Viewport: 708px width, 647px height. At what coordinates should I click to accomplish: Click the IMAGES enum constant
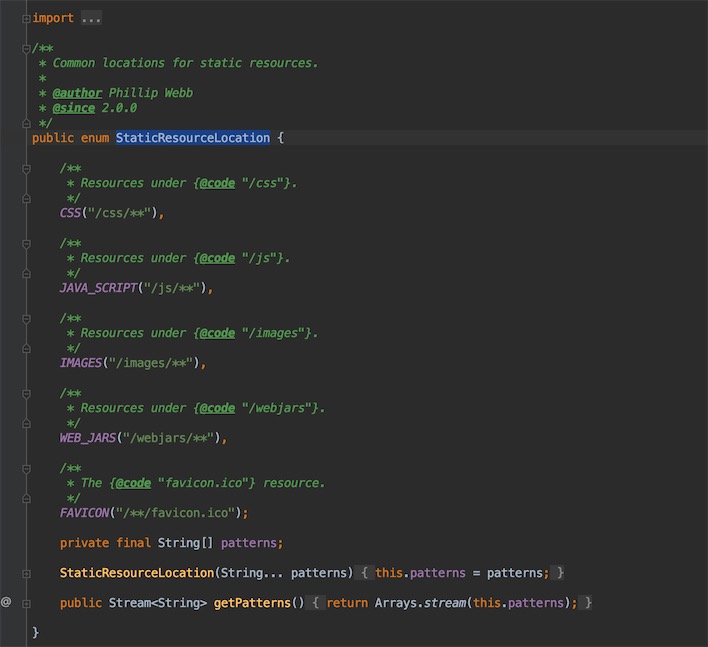pyautogui.click(x=81, y=363)
